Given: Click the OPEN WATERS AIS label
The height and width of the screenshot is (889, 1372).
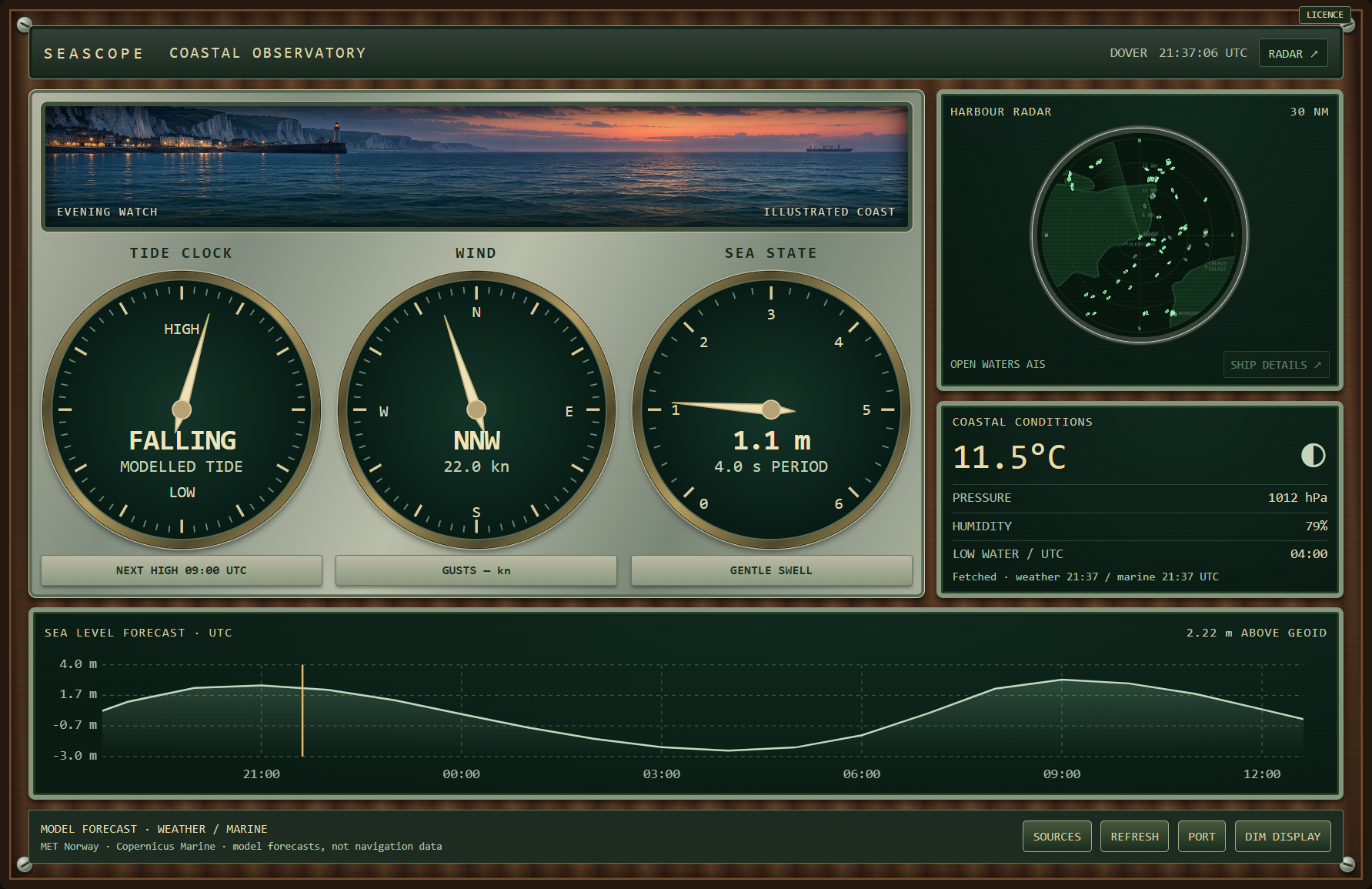Looking at the screenshot, I should point(997,364).
